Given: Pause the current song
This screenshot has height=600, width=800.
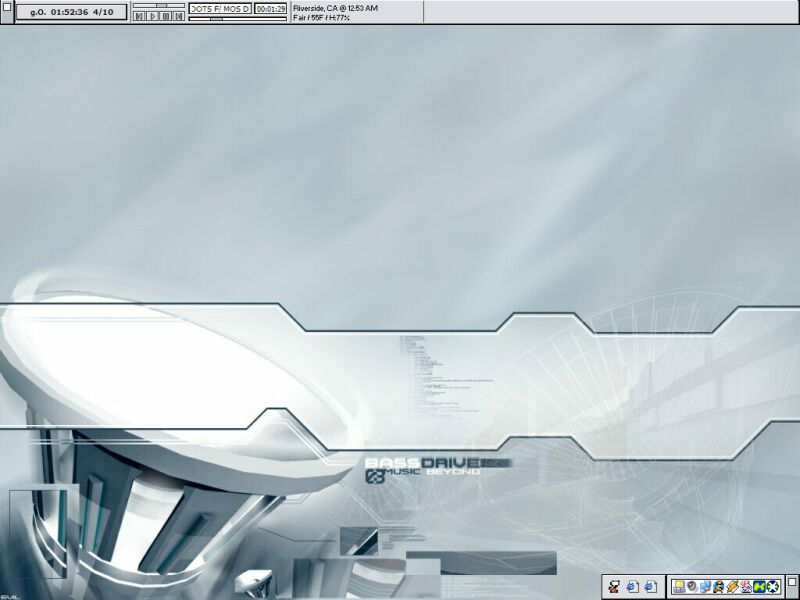Looking at the screenshot, I should 165,17.
